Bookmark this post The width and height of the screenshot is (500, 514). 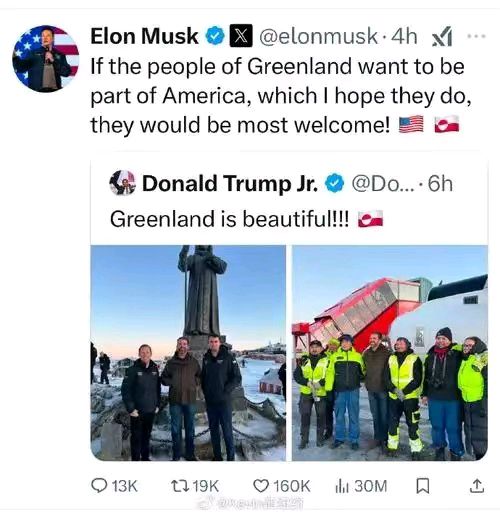coord(423,486)
